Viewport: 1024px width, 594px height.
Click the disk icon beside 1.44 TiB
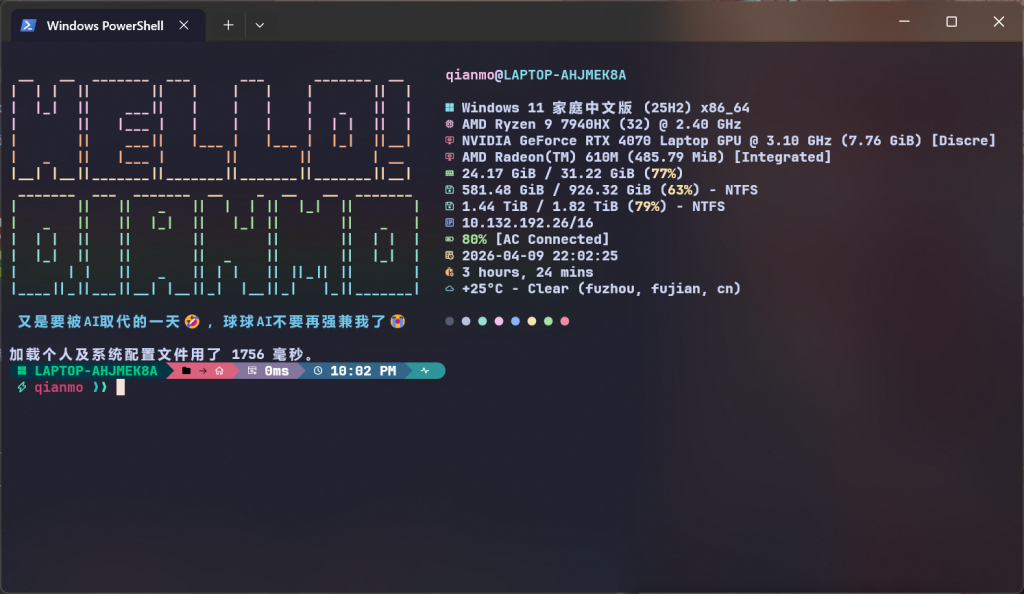click(x=449, y=206)
